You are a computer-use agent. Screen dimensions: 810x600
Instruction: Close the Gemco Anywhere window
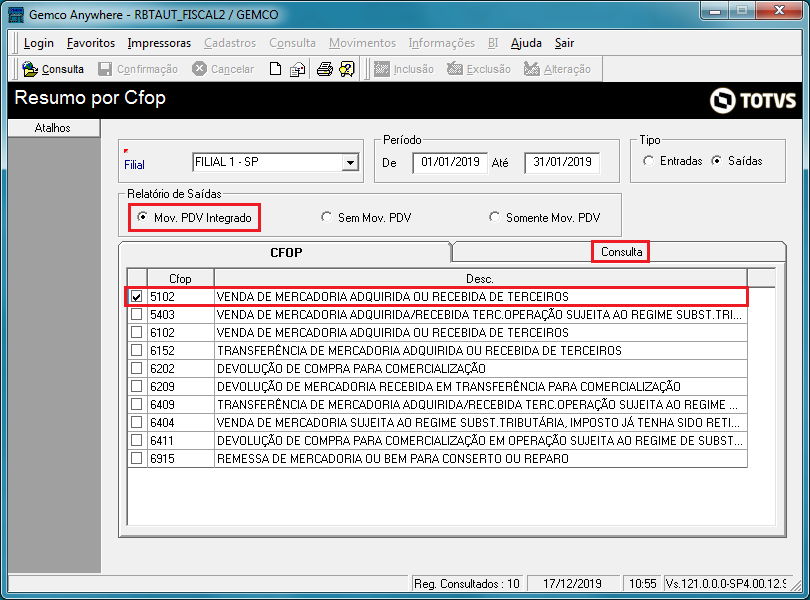(779, 10)
